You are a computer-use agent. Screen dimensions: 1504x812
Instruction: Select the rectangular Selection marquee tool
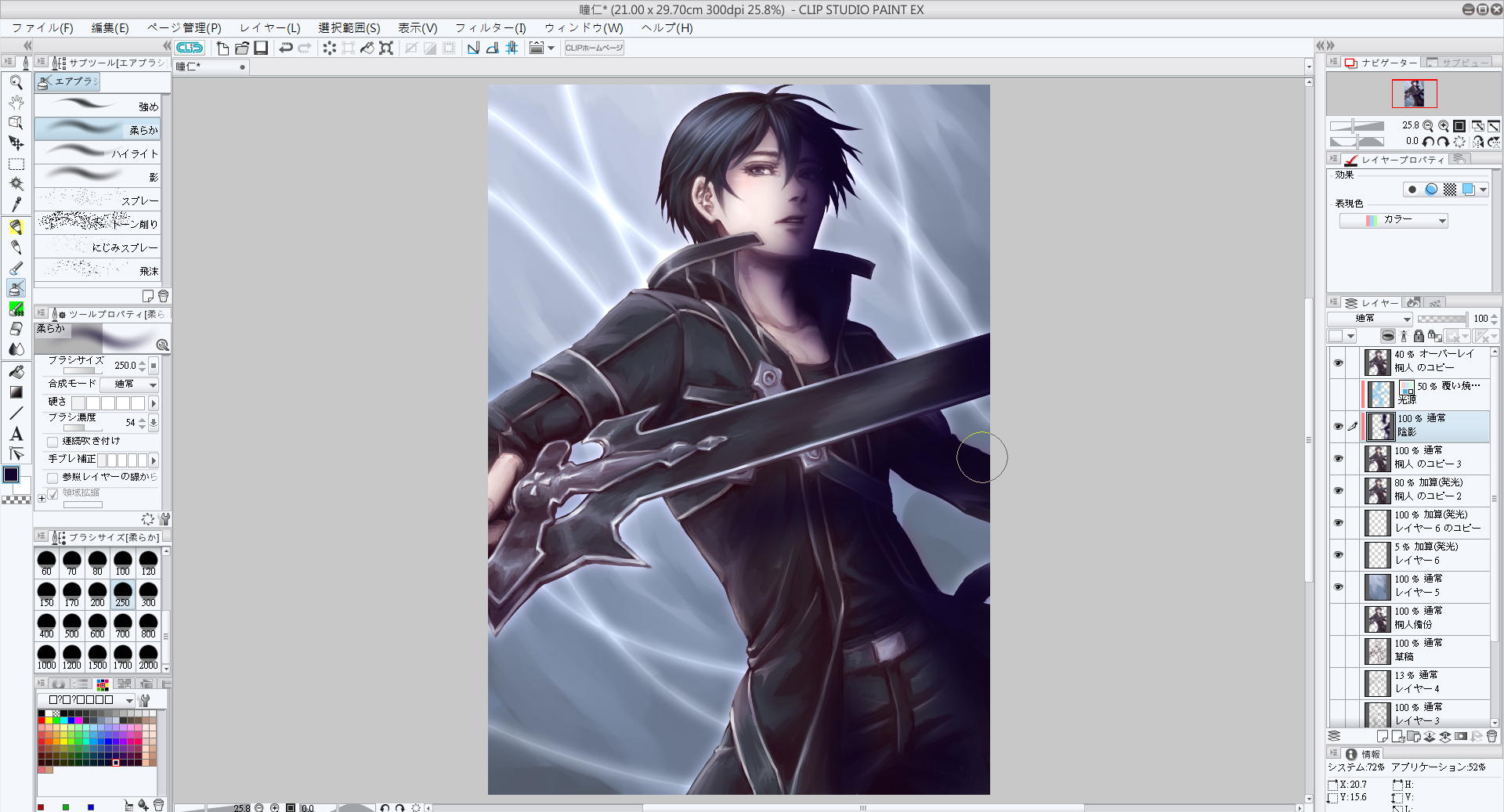[x=16, y=164]
